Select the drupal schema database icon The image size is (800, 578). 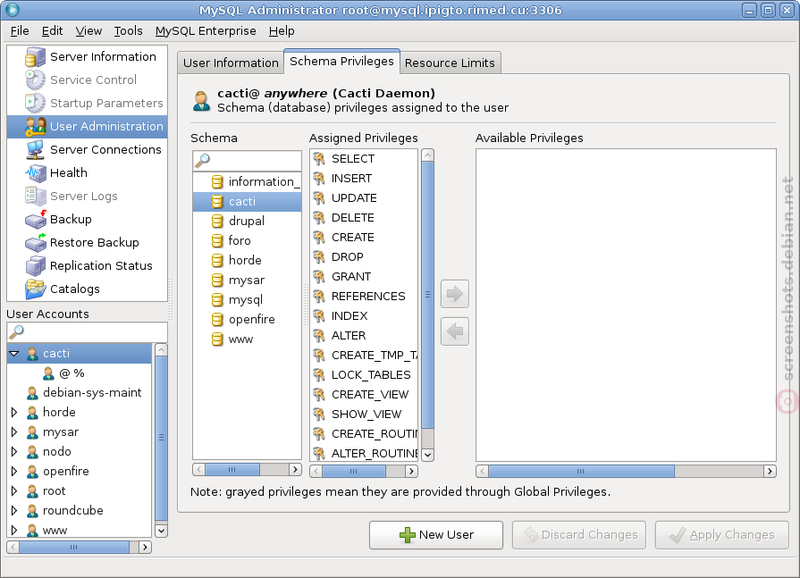click(217, 221)
